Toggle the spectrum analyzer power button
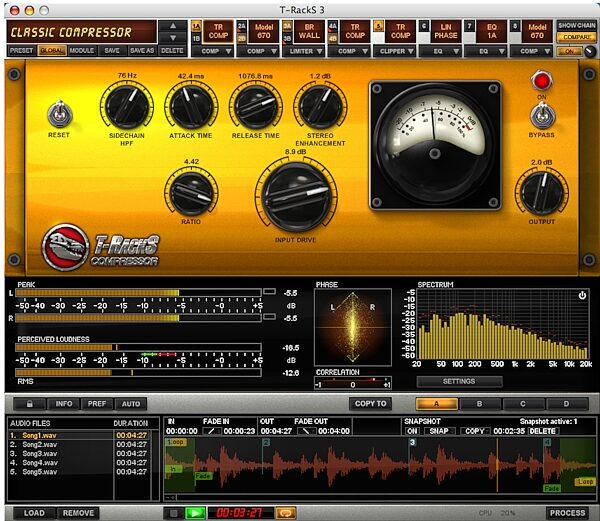 582,295
